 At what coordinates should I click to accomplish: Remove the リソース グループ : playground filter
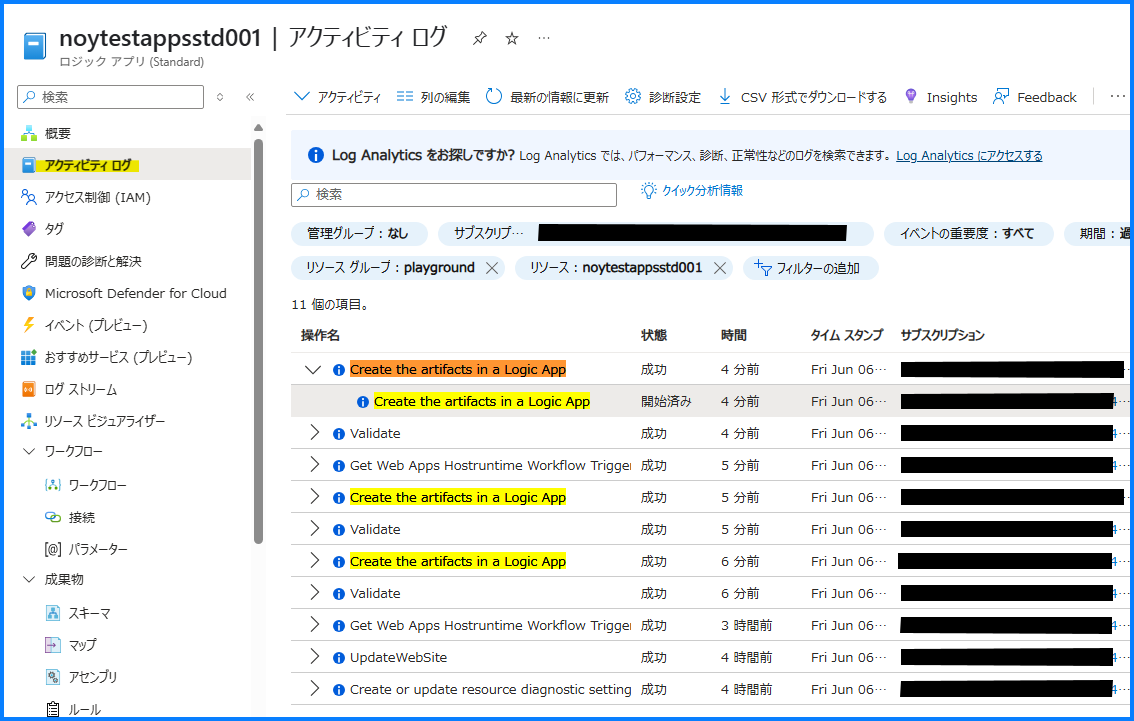pos(492,268)
